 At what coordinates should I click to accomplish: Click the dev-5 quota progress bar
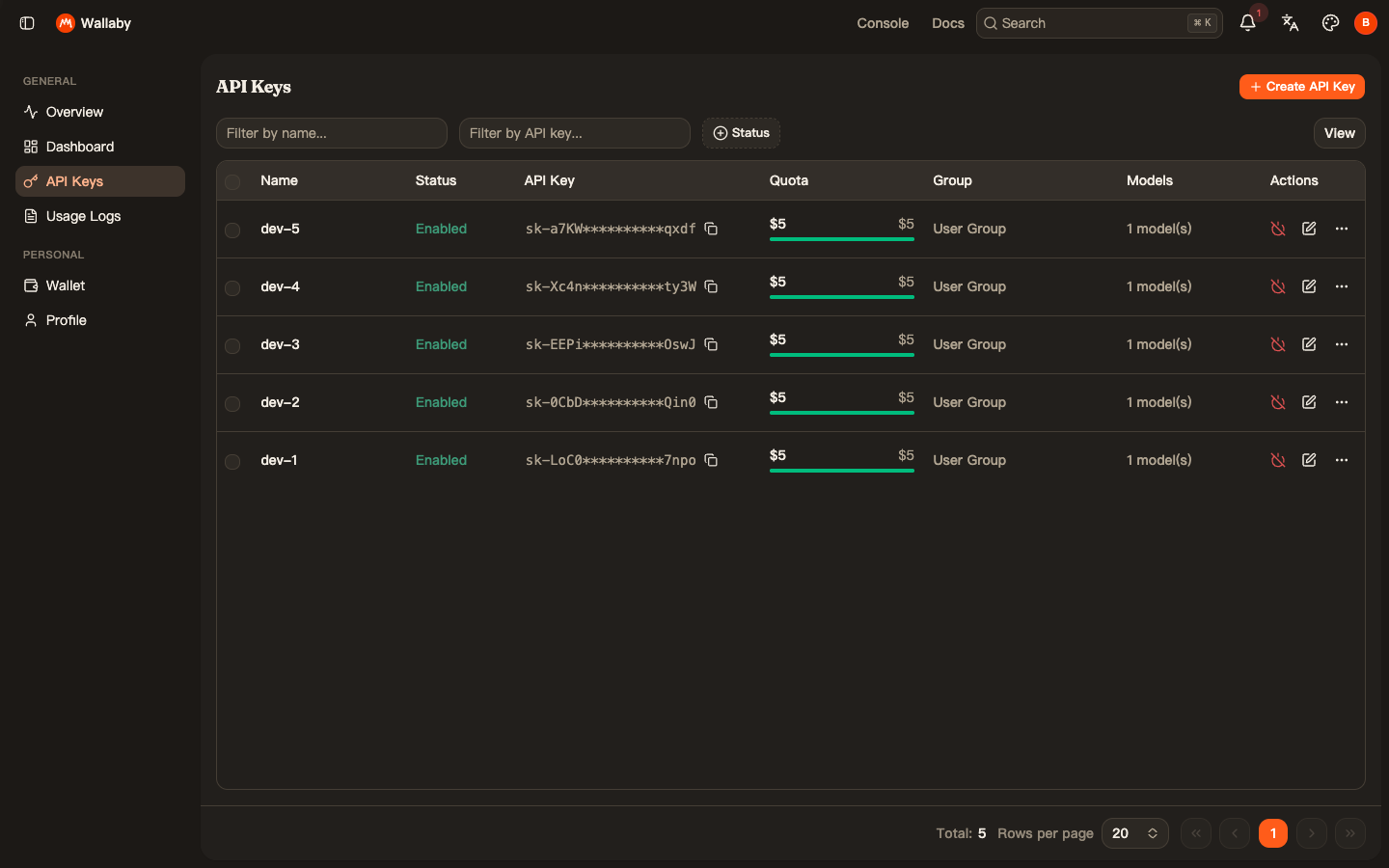pyautogui.click(x=842, y=239)
